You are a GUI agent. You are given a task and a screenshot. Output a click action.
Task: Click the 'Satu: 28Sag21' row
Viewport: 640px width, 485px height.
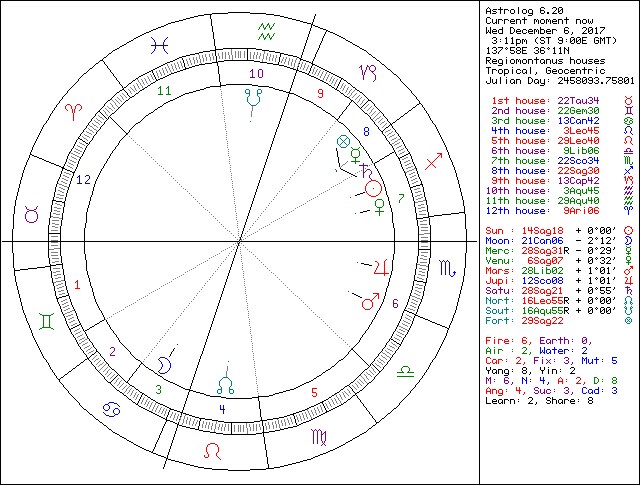point(559,291)
